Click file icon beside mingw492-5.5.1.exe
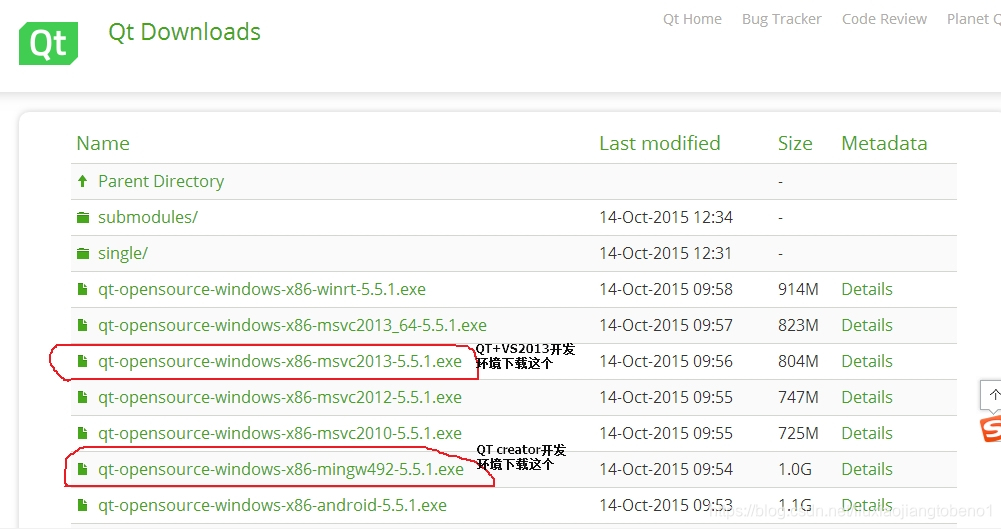Viewport: 1001px width, 529px height. [82, 469]
